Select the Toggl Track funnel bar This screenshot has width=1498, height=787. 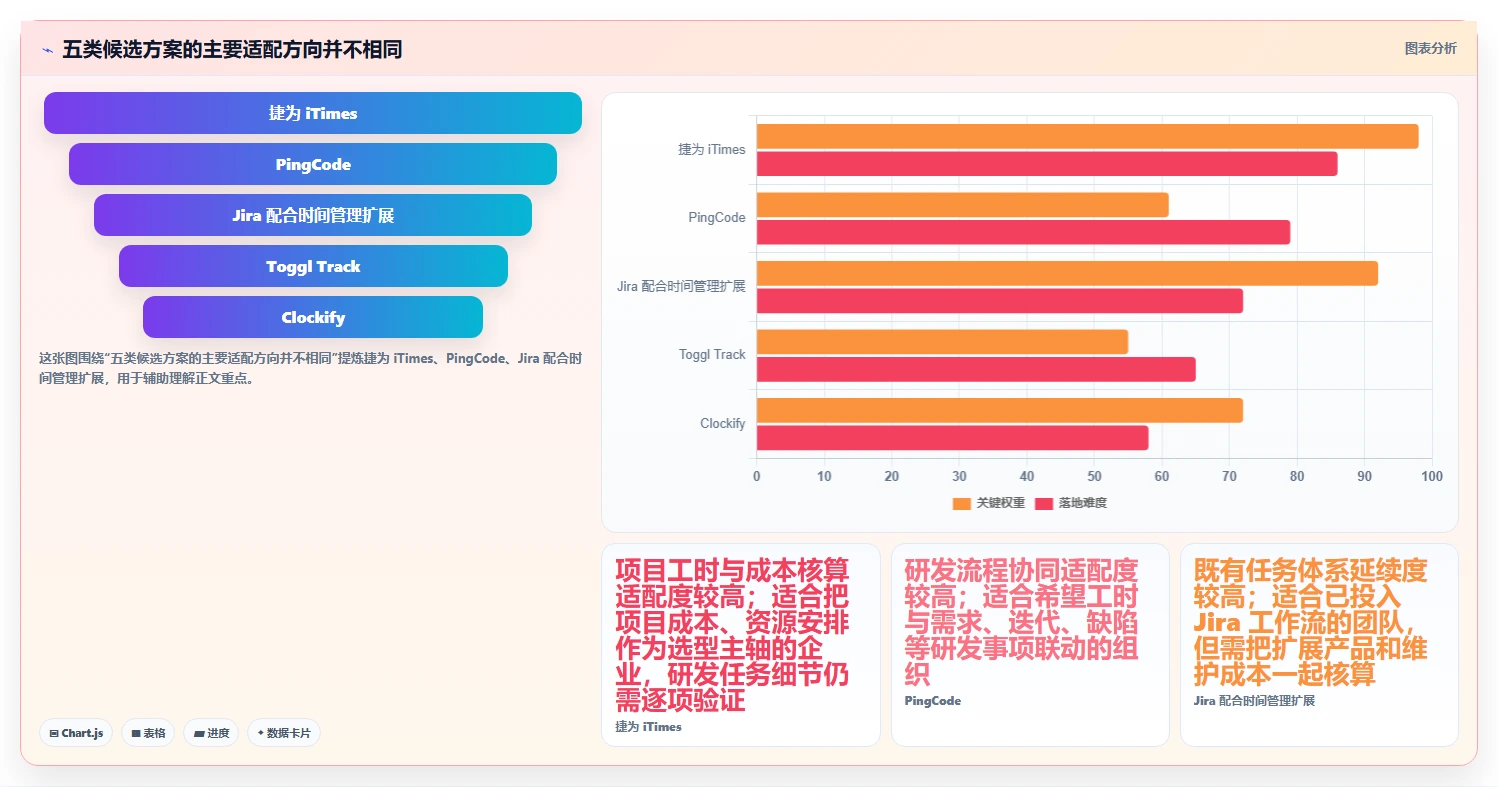pyautogui.click(x=313, y=266)
